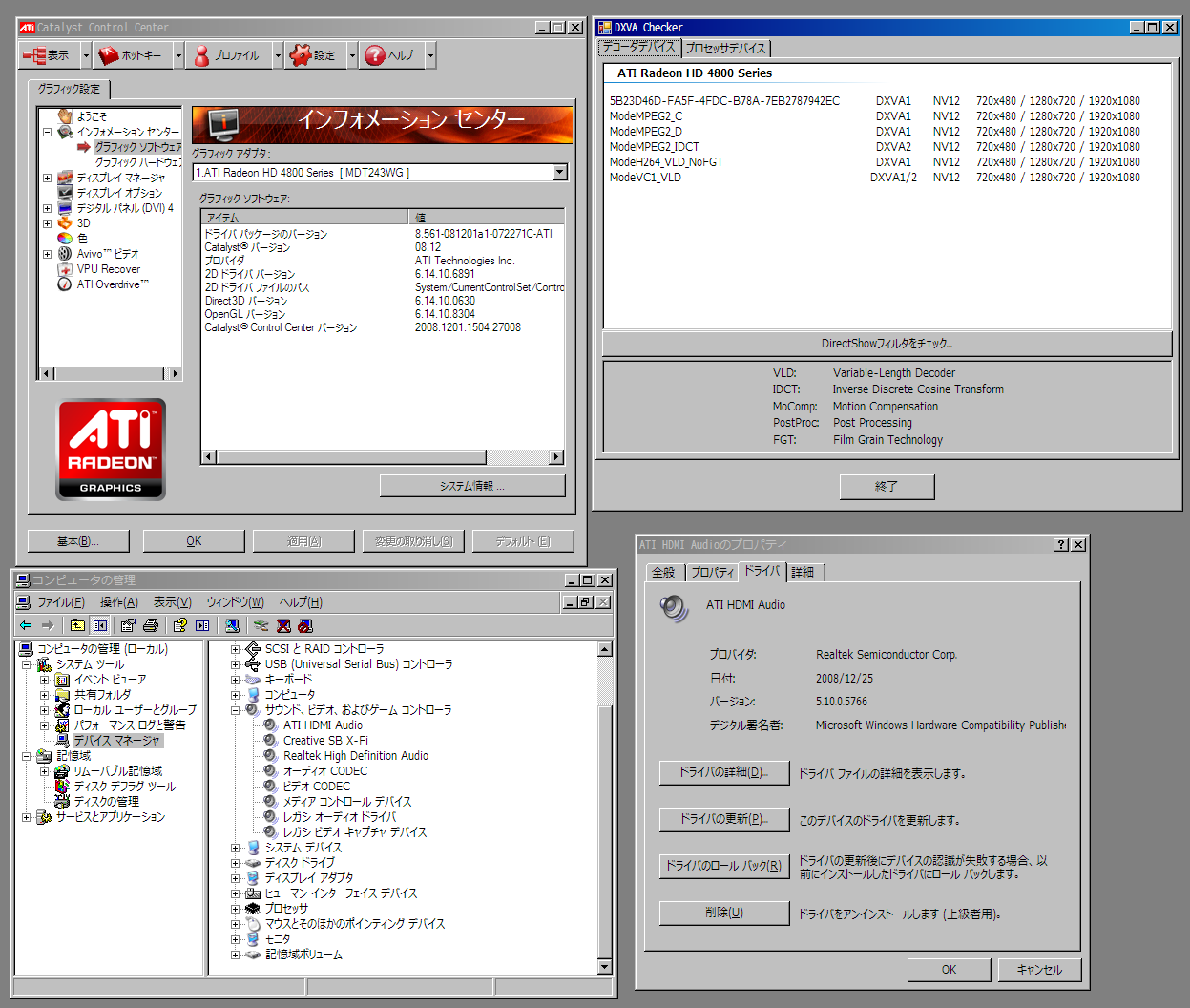Screen dimensions: 1190x1008
Task: Click the device list vertical scrollbar down arrow
Action: [x=604, y=967]
